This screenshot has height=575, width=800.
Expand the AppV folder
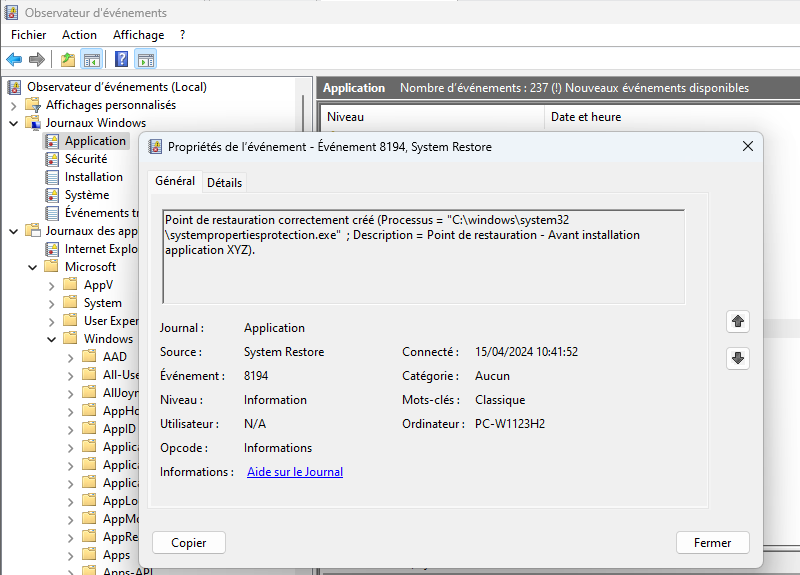click(52, 286)
